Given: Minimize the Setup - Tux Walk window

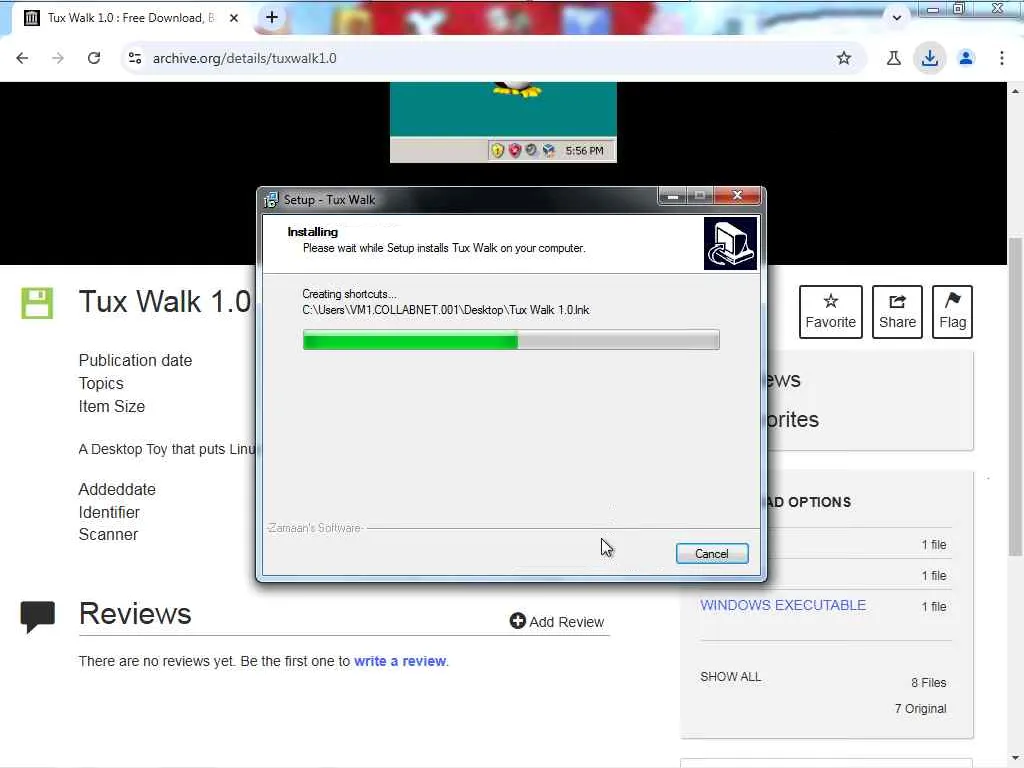Looking at the screenshot, I should point(672,196).
